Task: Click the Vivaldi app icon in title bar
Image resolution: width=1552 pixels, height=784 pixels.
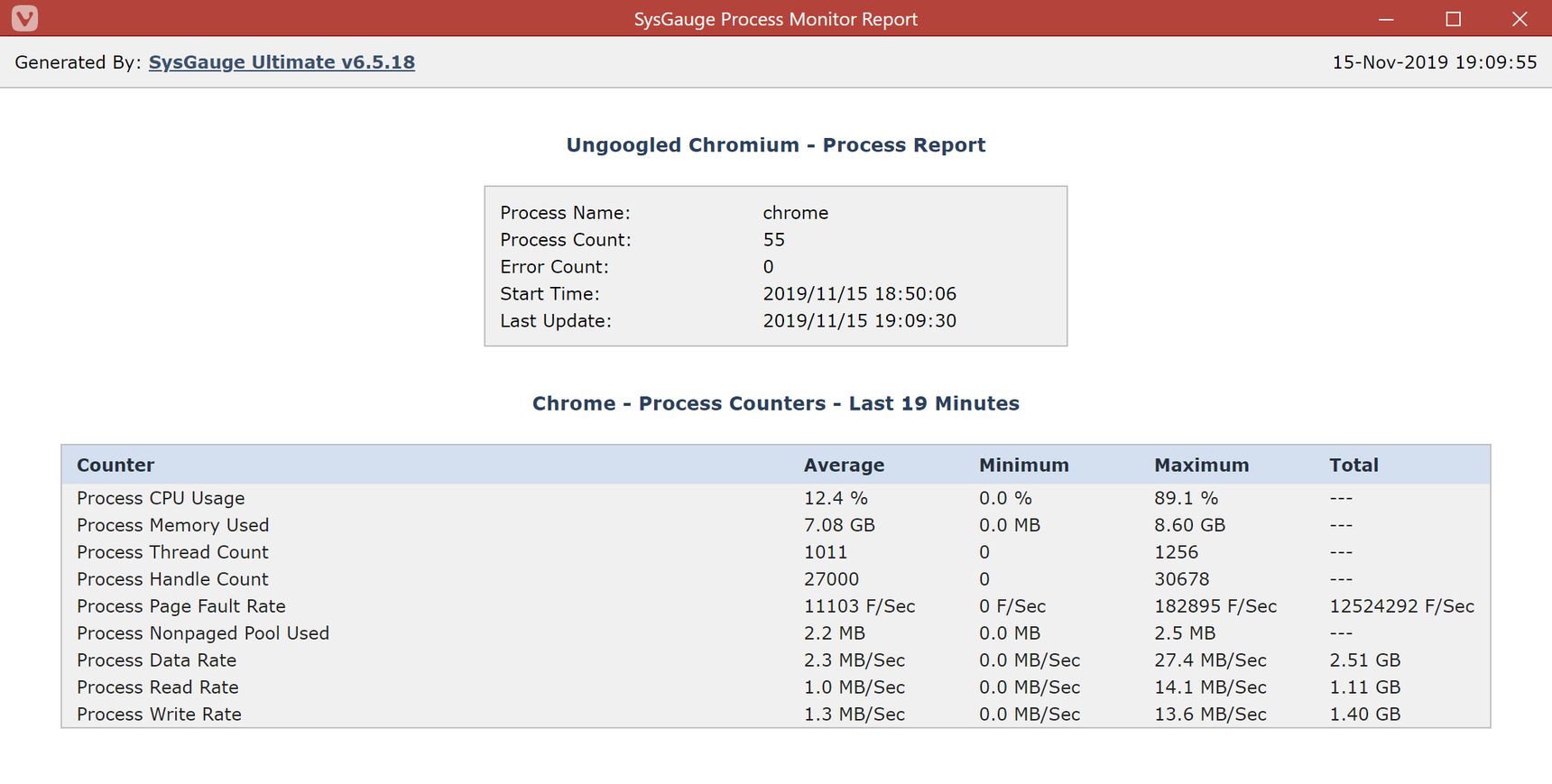Action: [x=24, y=18]
